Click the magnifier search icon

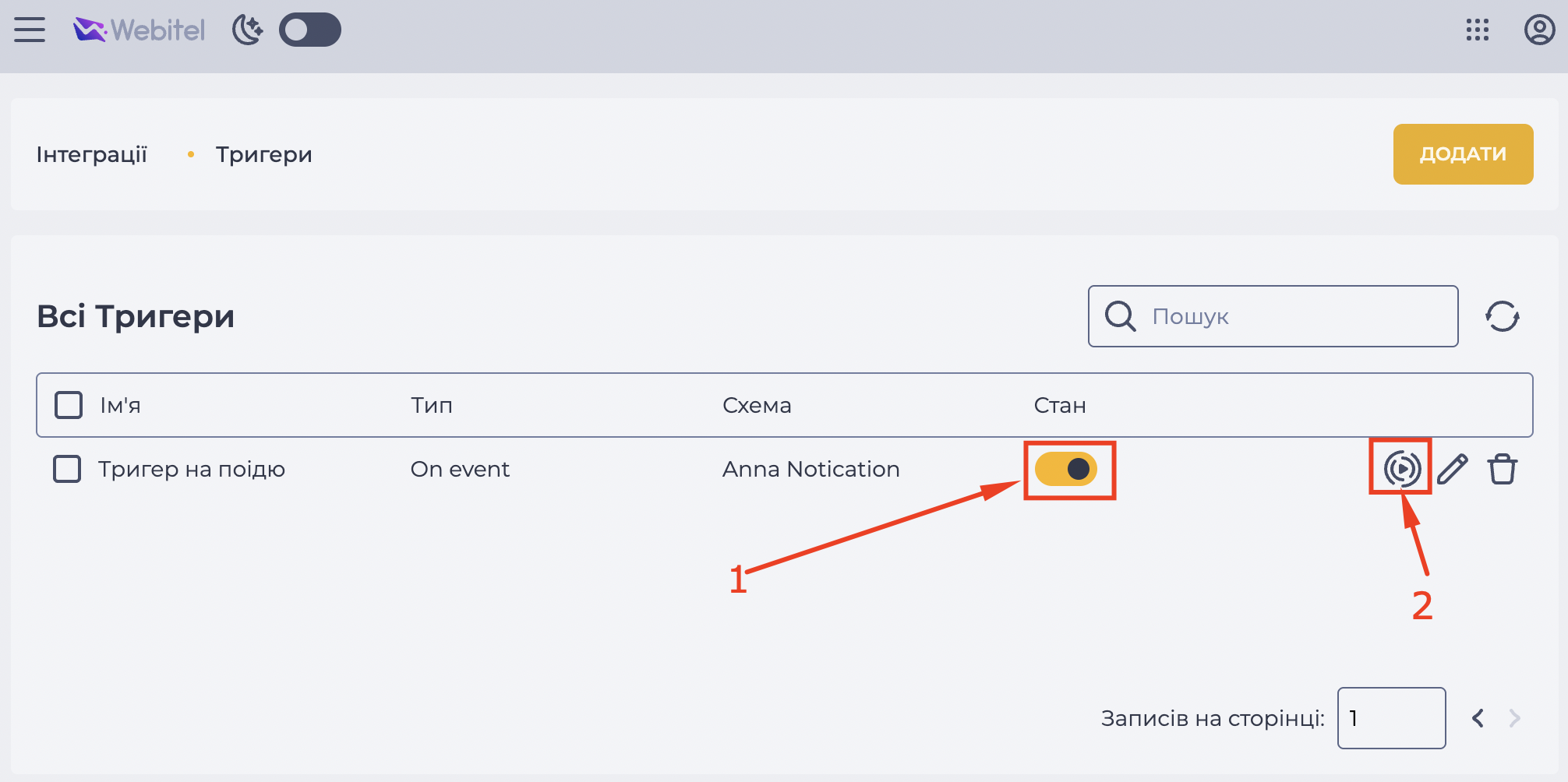click(1120, 316)
